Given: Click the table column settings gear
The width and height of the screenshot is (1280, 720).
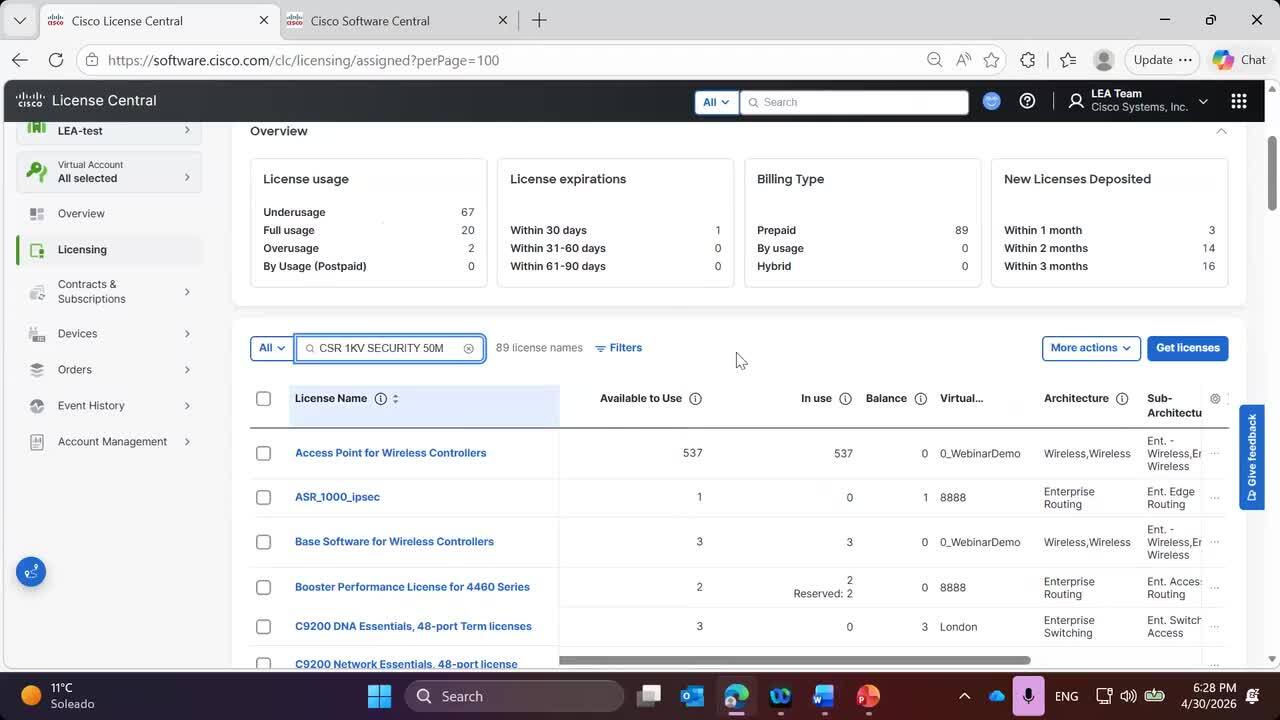Looking at the screenshot, I should [1215, 399].
